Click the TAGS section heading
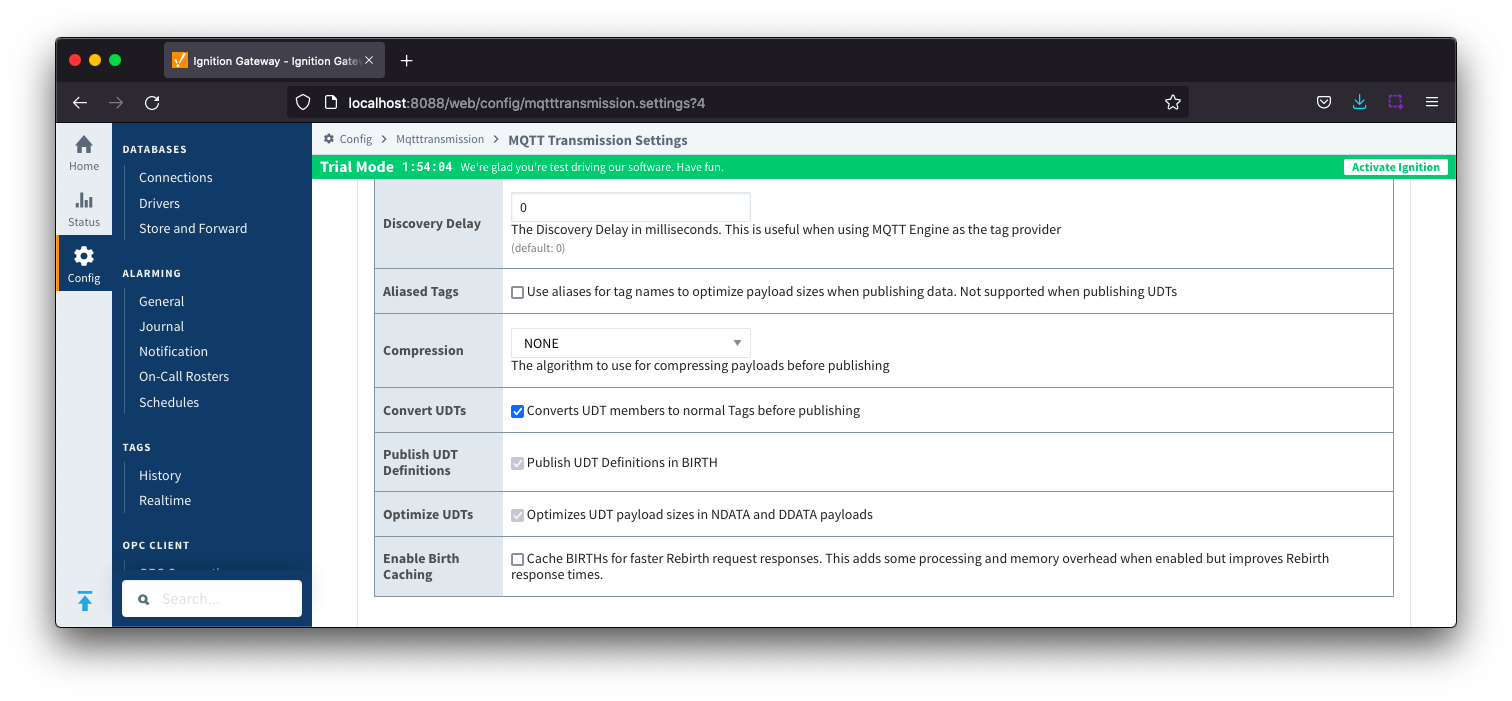This screenshot has height=701, width=1512. 137,447
